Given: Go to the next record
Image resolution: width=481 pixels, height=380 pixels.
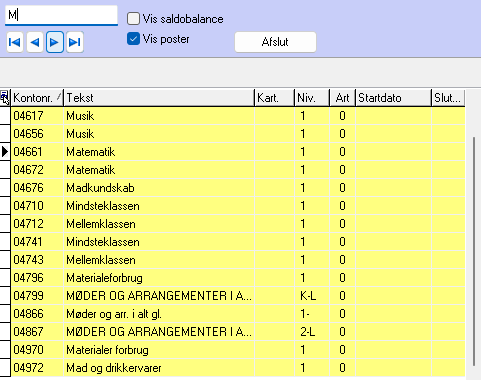Looking at the screenshot, I should pos(55,42).
